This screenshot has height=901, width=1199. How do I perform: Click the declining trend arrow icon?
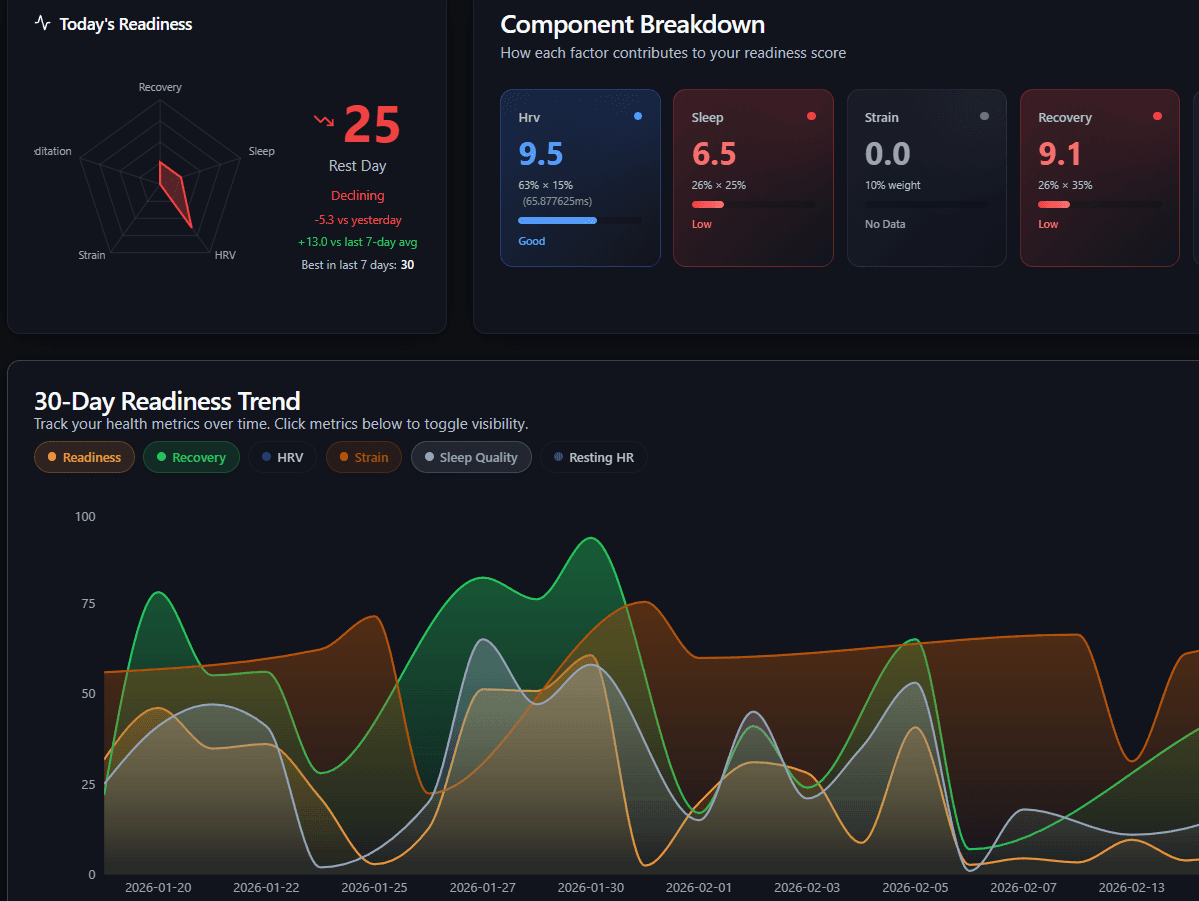[322, 119]
